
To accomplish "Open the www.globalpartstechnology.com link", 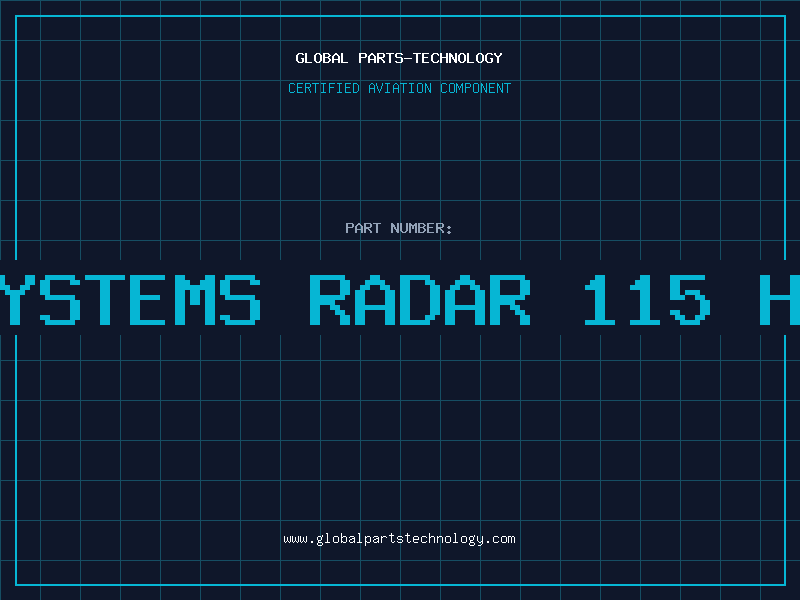I will point(399,539).
